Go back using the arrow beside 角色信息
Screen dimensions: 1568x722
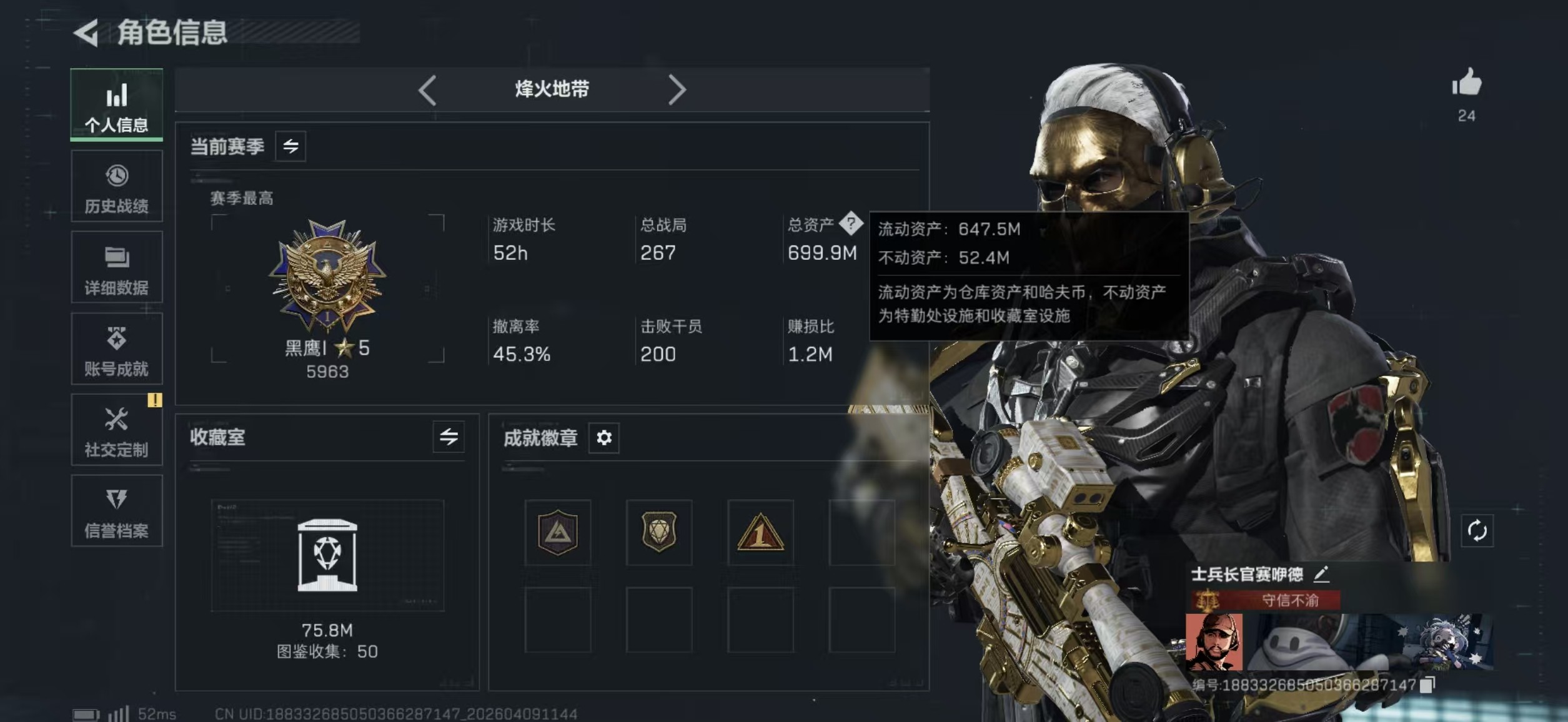[x=86, y=32]
